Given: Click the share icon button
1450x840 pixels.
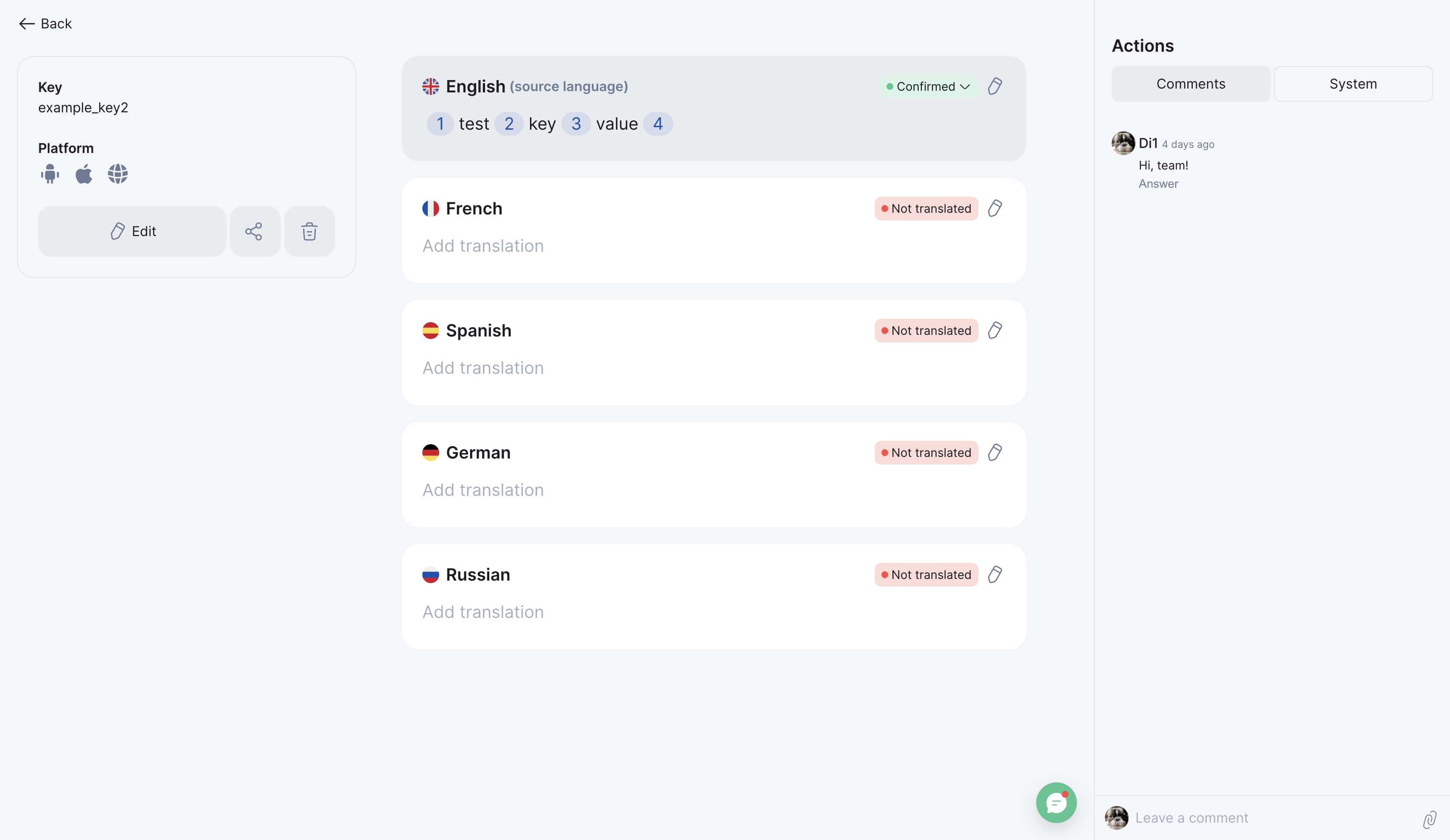Looking at the screenshot, I should pos(254,231).
